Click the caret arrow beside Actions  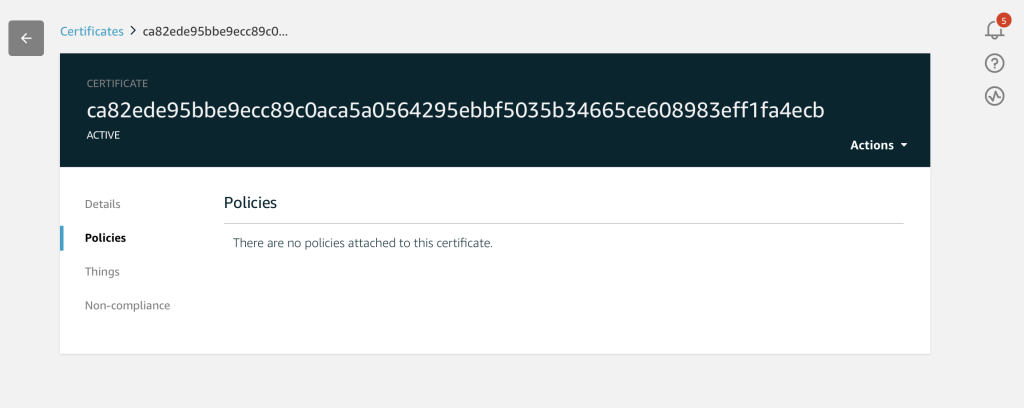(x=904, y=145)
